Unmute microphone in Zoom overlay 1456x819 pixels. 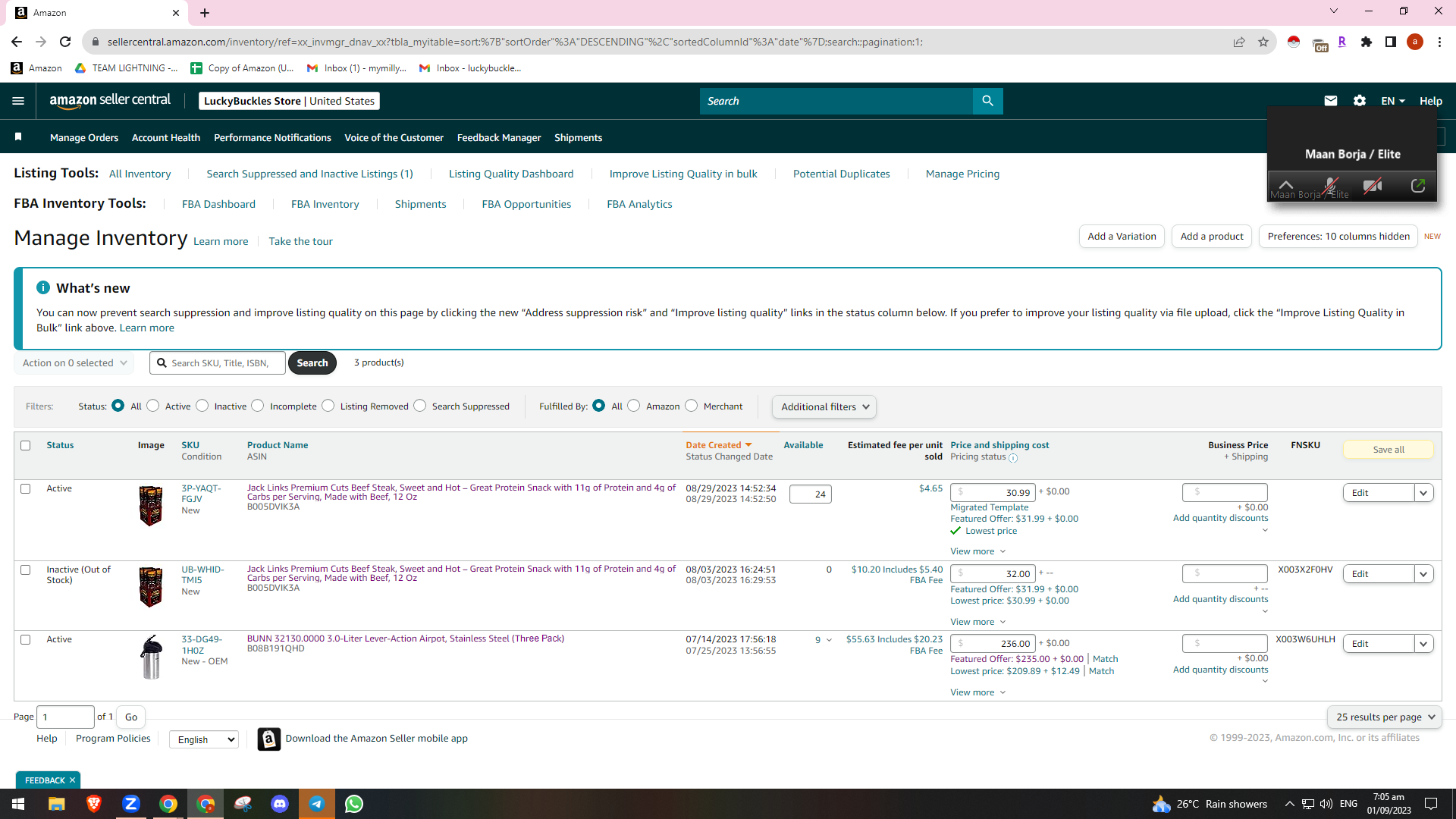(x=1330, y=185)
